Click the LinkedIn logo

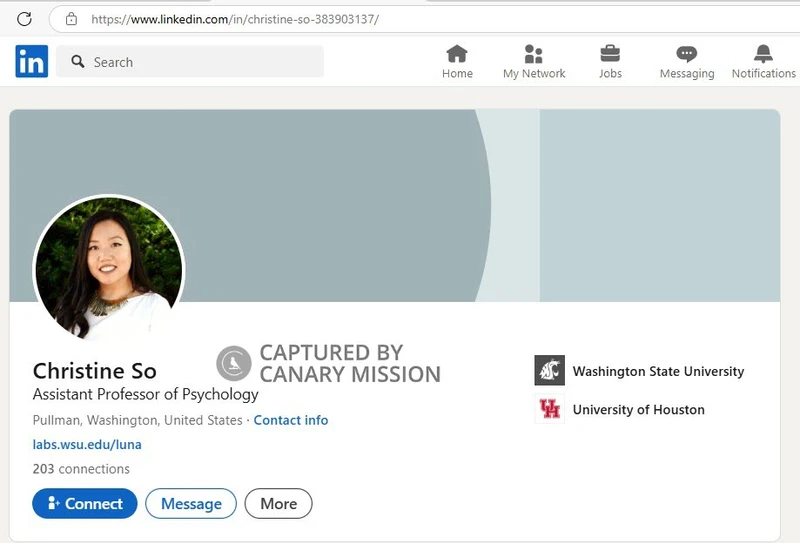tap(32, 61)
